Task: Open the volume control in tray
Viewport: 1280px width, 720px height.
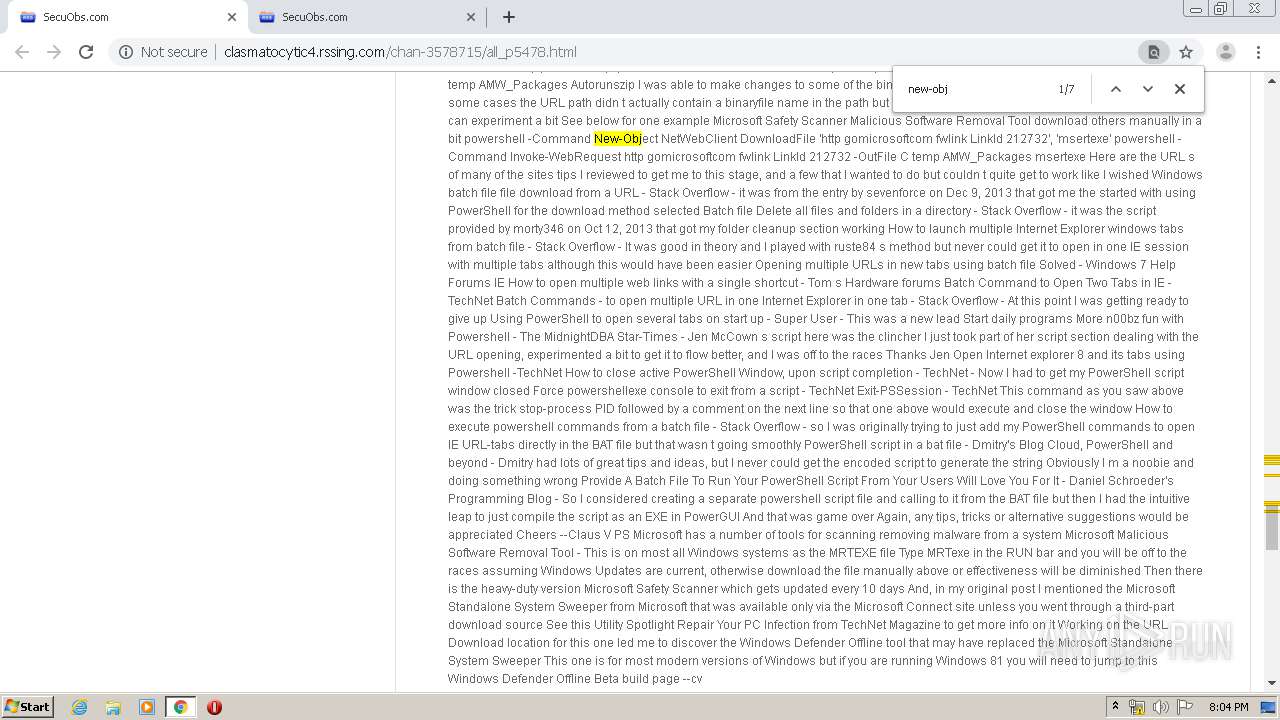Action: click(1160, 707)
